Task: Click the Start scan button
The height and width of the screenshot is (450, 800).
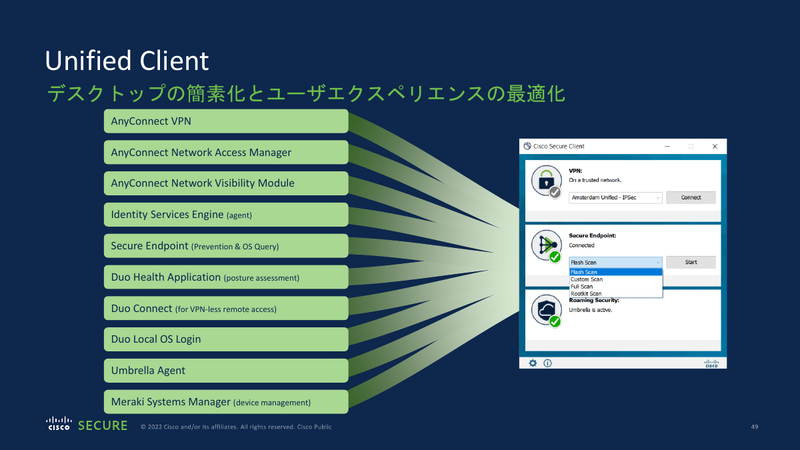Action: pos(691,262)
